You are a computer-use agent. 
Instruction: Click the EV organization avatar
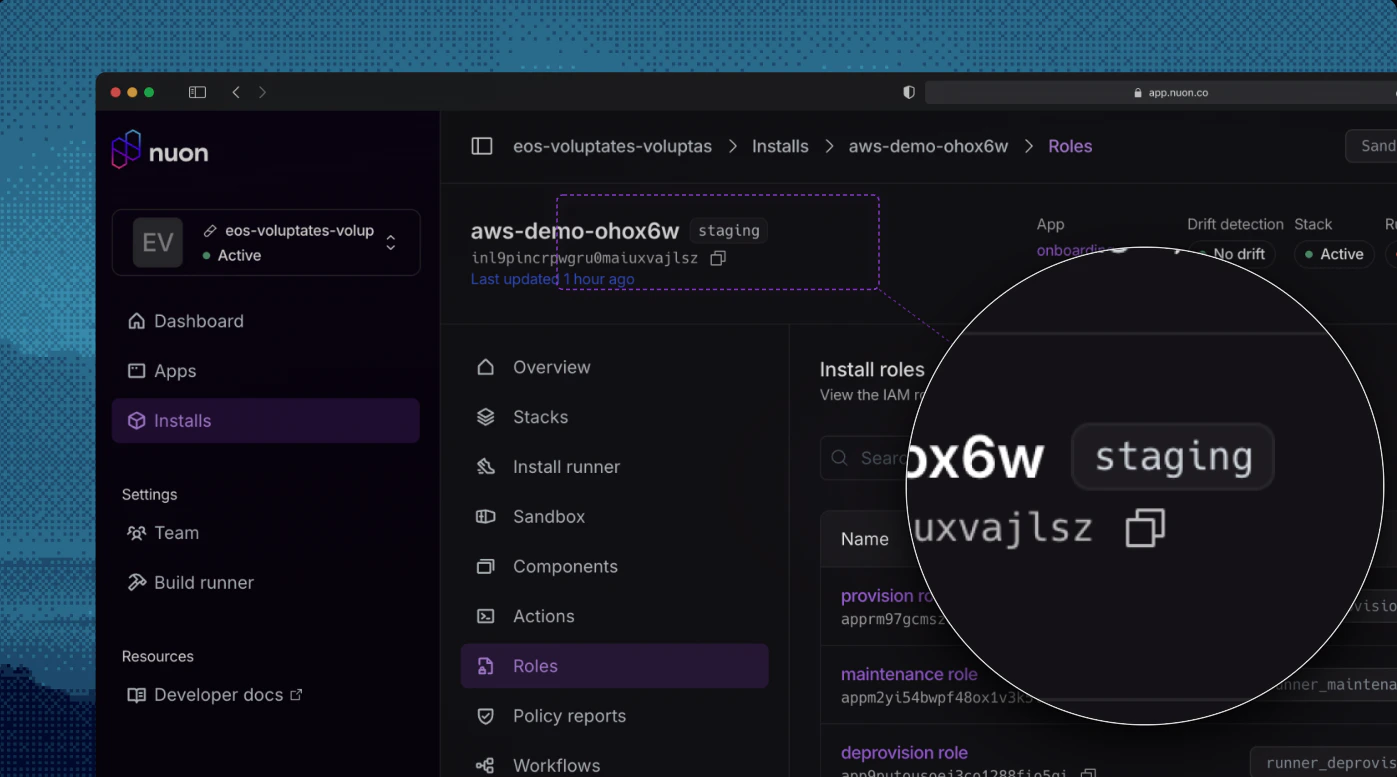click(x=158, y=242)
